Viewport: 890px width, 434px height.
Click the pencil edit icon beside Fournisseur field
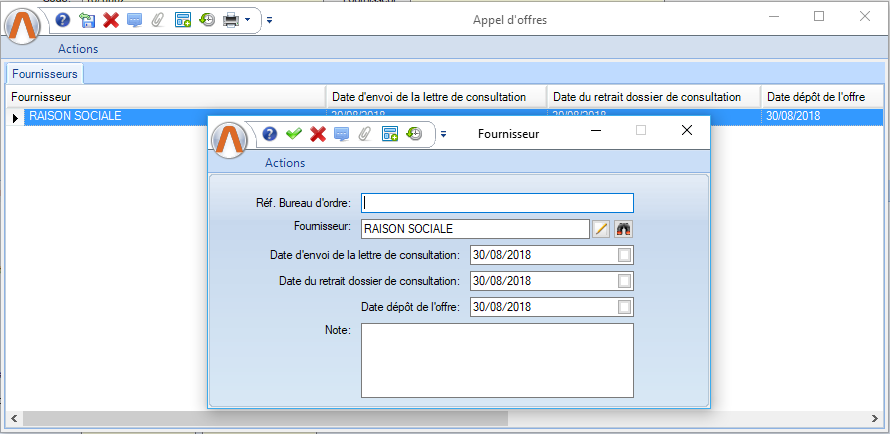click(601, 229)
